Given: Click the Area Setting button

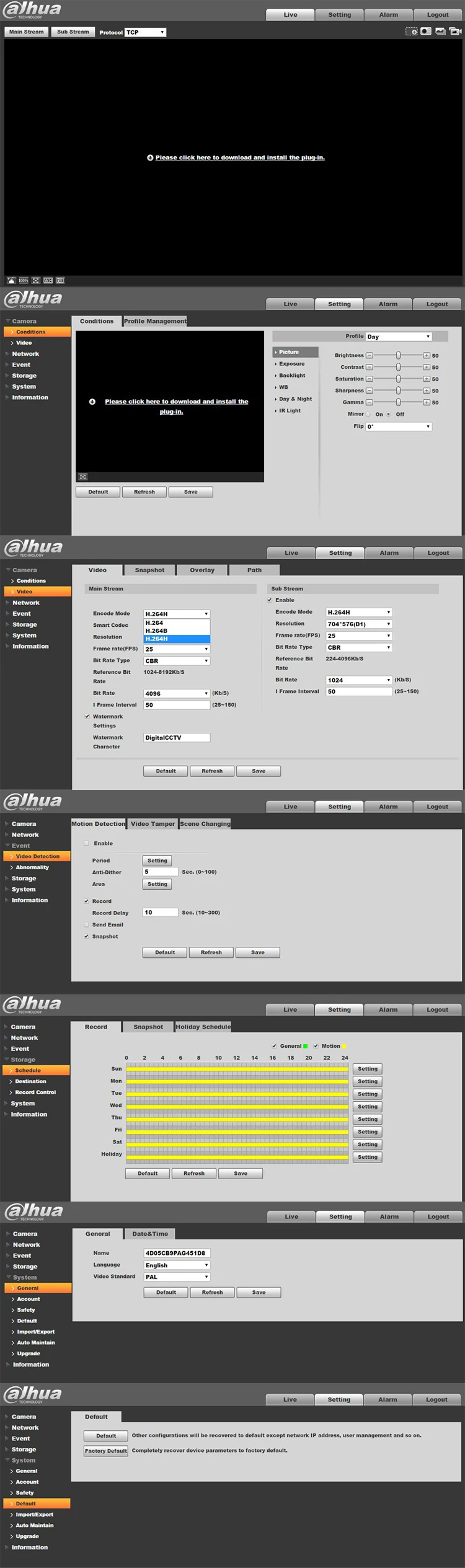Looking at the screenshot, I should point(157,884).
